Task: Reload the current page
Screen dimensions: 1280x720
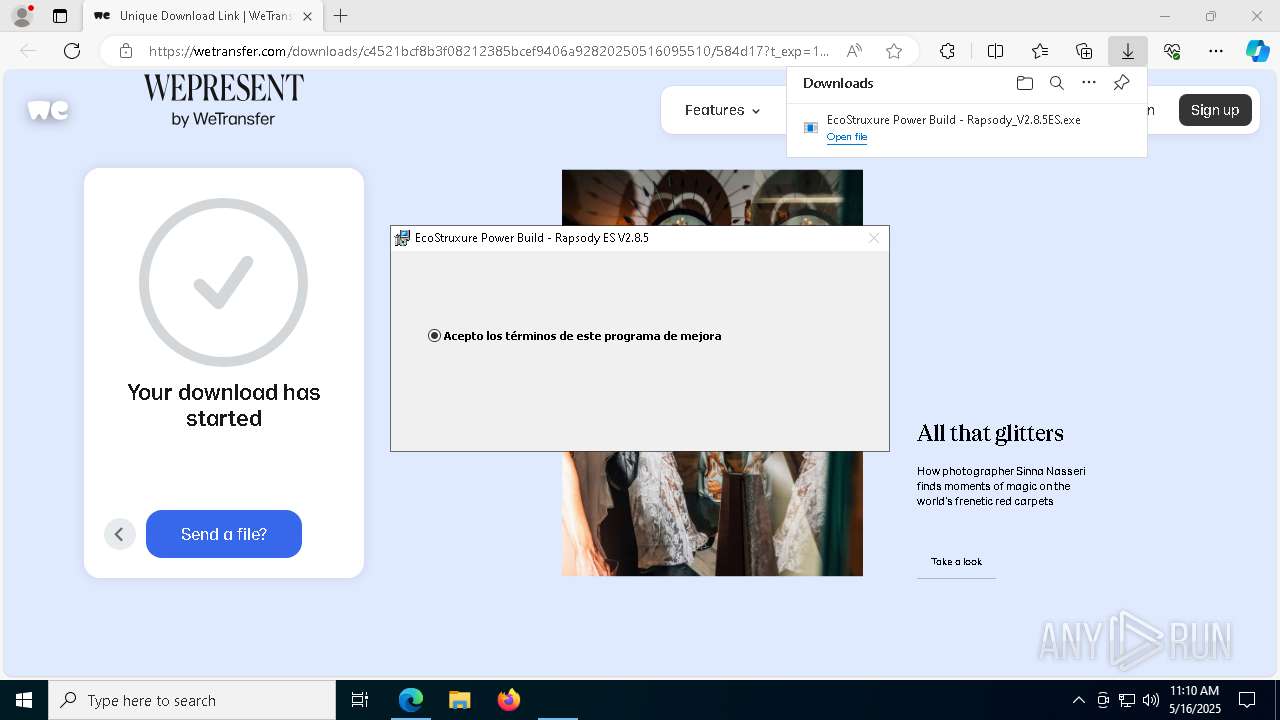Action: click(72, 51)
